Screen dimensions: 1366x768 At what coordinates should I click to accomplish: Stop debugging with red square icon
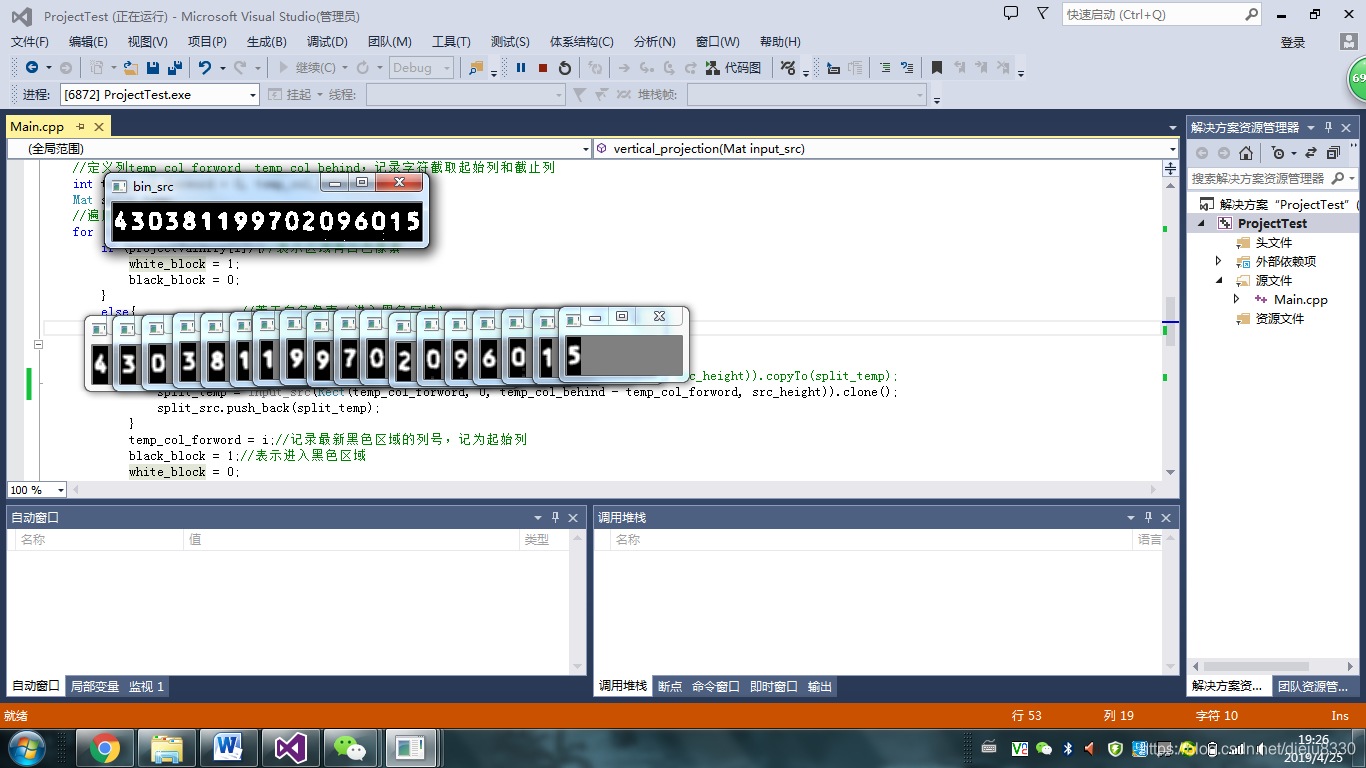543,68
